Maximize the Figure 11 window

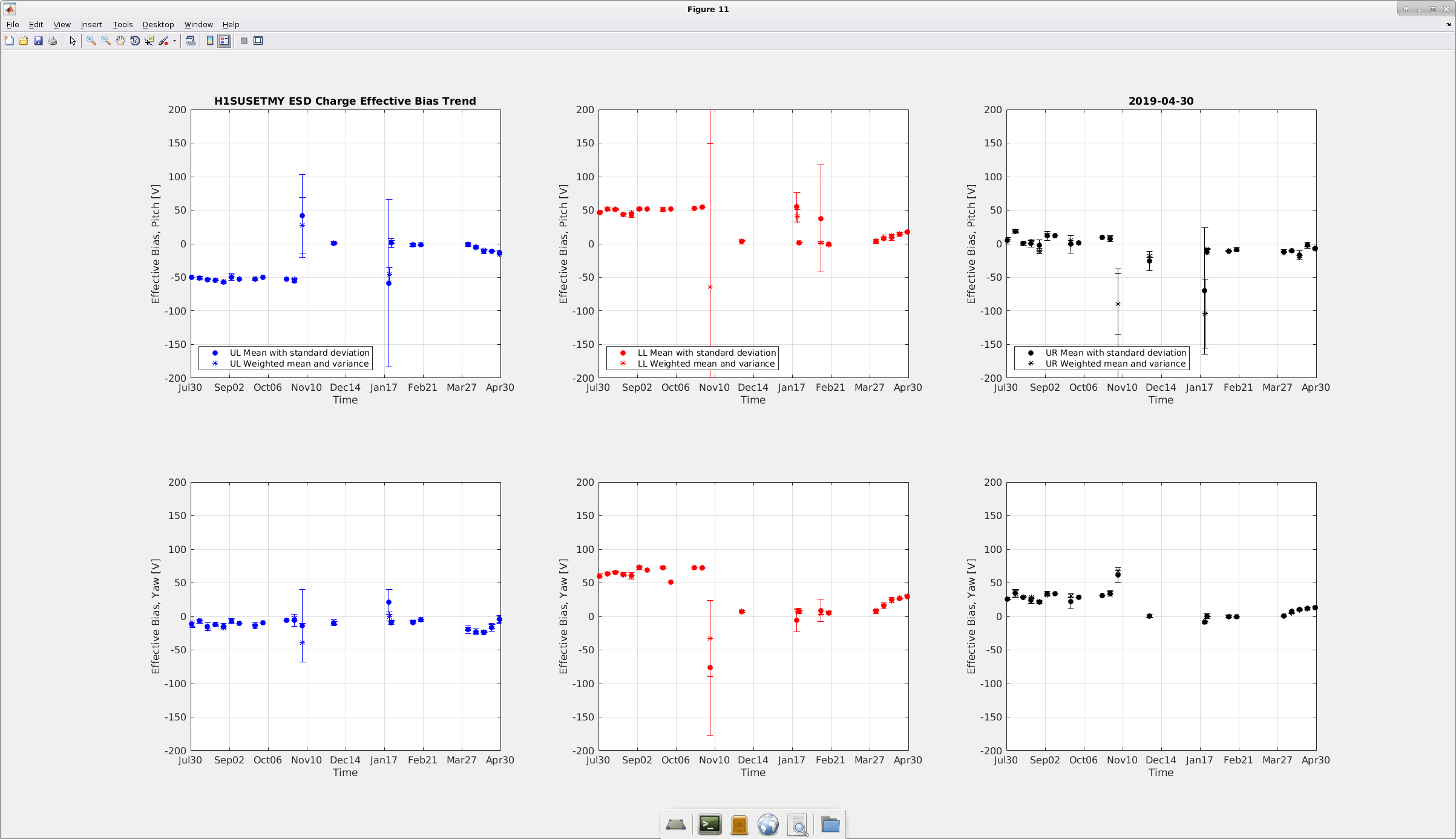point(1433,9)
